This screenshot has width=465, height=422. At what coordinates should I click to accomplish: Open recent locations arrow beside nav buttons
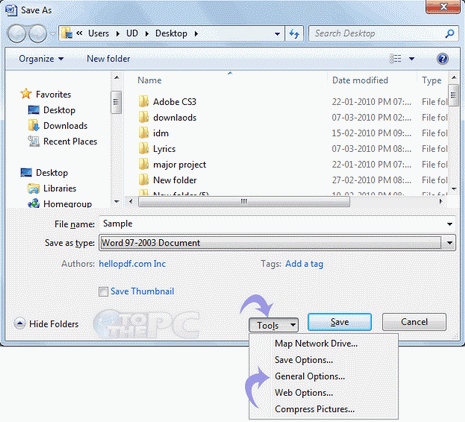point(53,34)
